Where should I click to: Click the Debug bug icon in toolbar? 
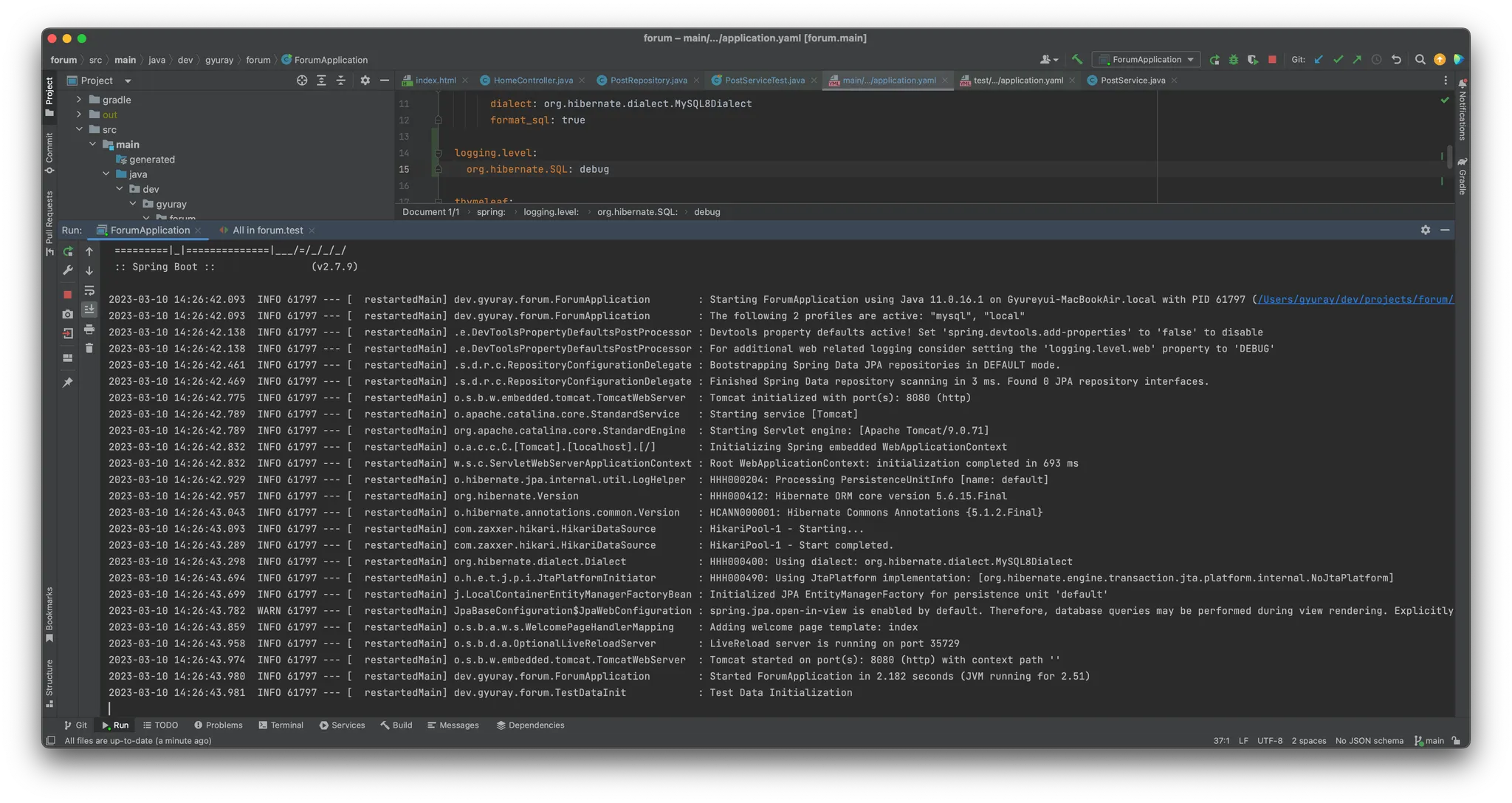[1233, 60]
